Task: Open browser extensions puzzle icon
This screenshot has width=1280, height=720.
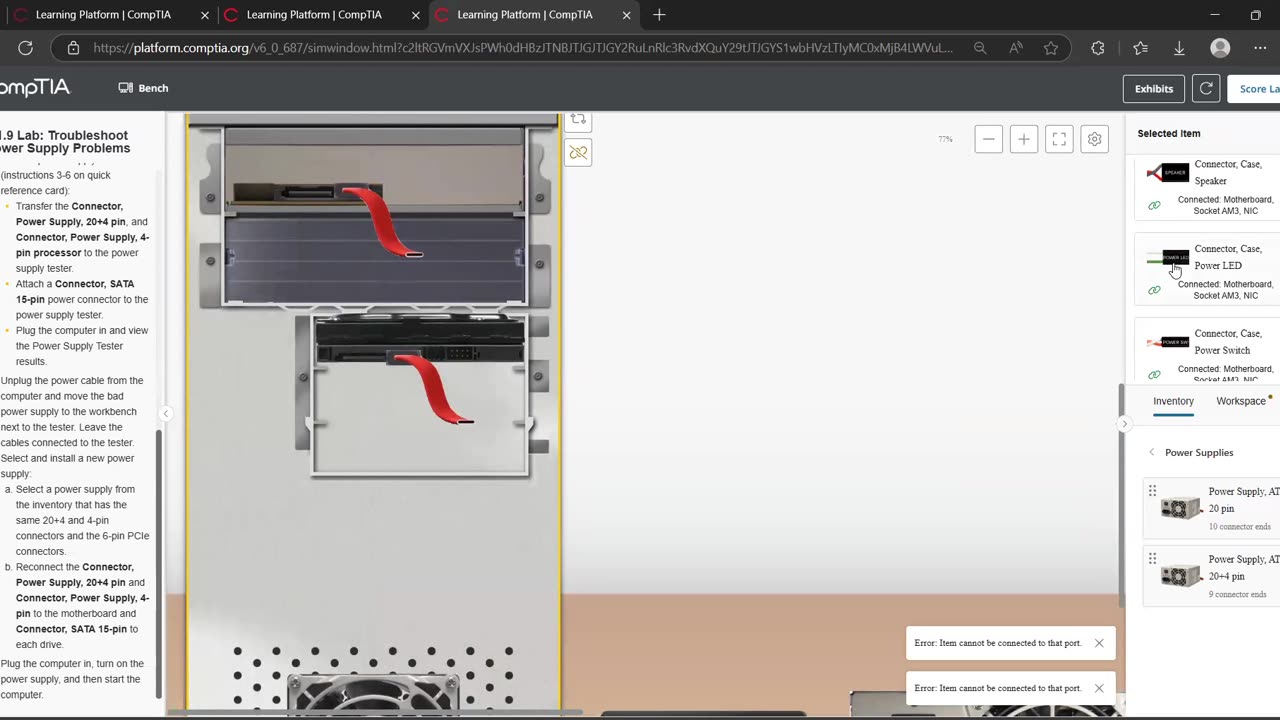Action: coord(1098,48)
